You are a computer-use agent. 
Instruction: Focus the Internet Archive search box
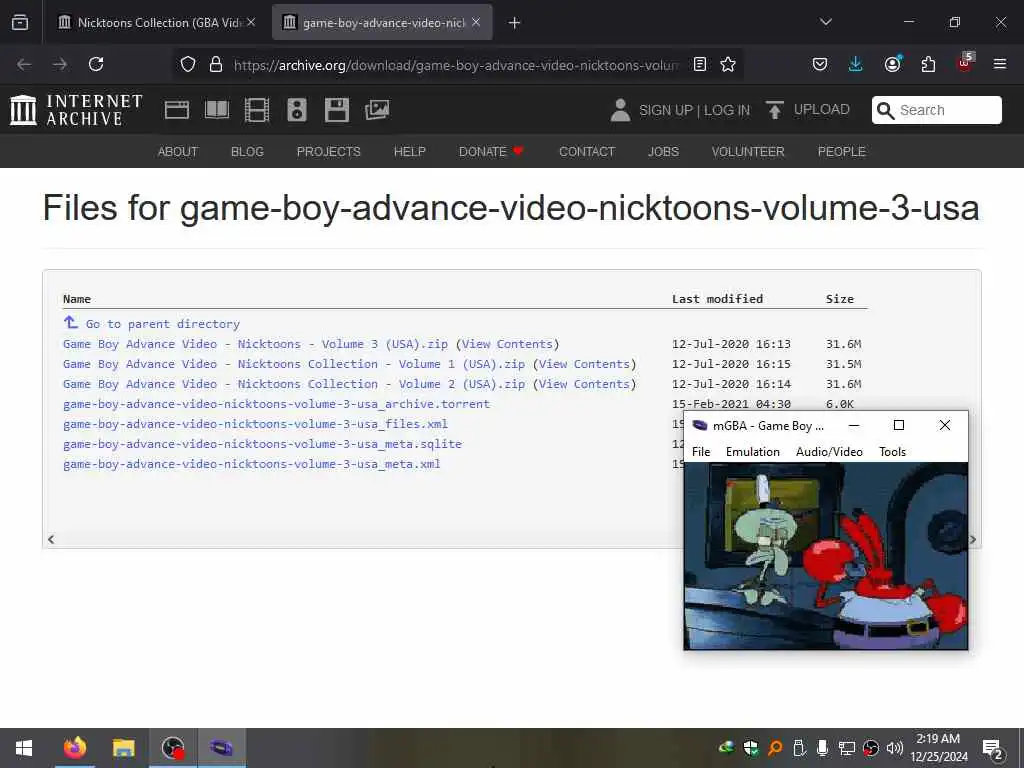point(936,110)
